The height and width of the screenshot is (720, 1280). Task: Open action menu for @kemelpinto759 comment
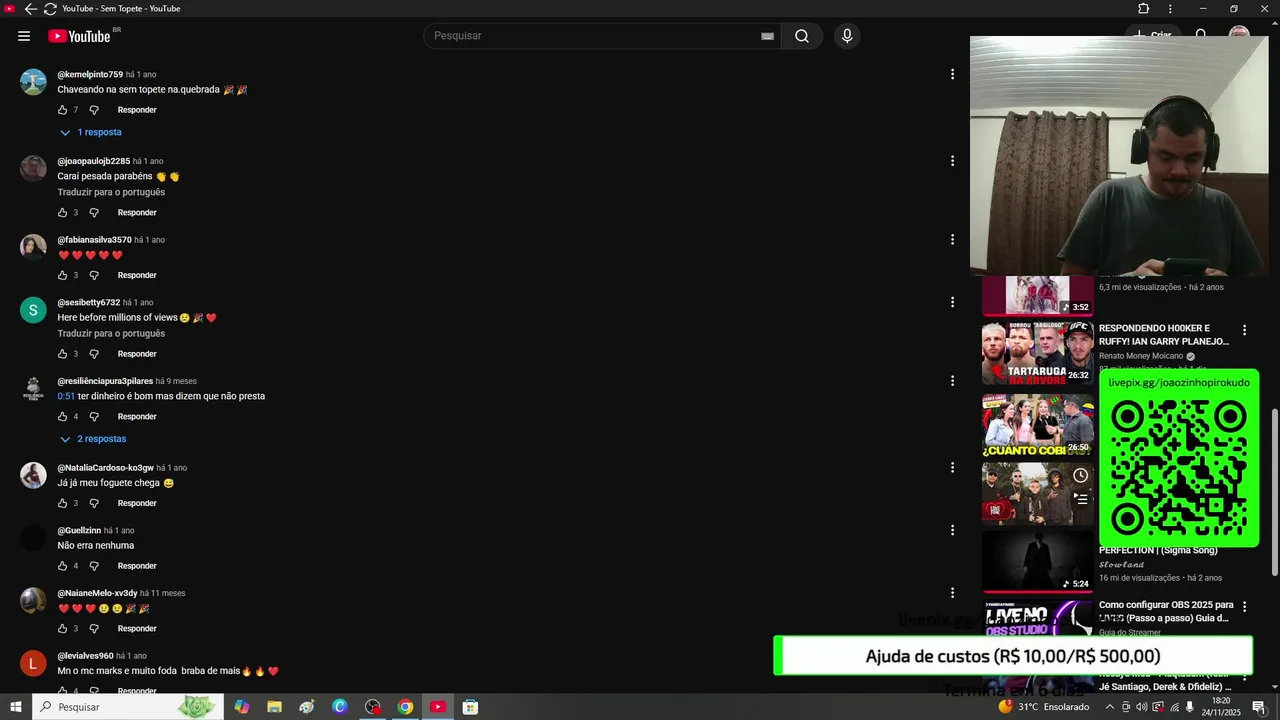(x=952, y=74)
